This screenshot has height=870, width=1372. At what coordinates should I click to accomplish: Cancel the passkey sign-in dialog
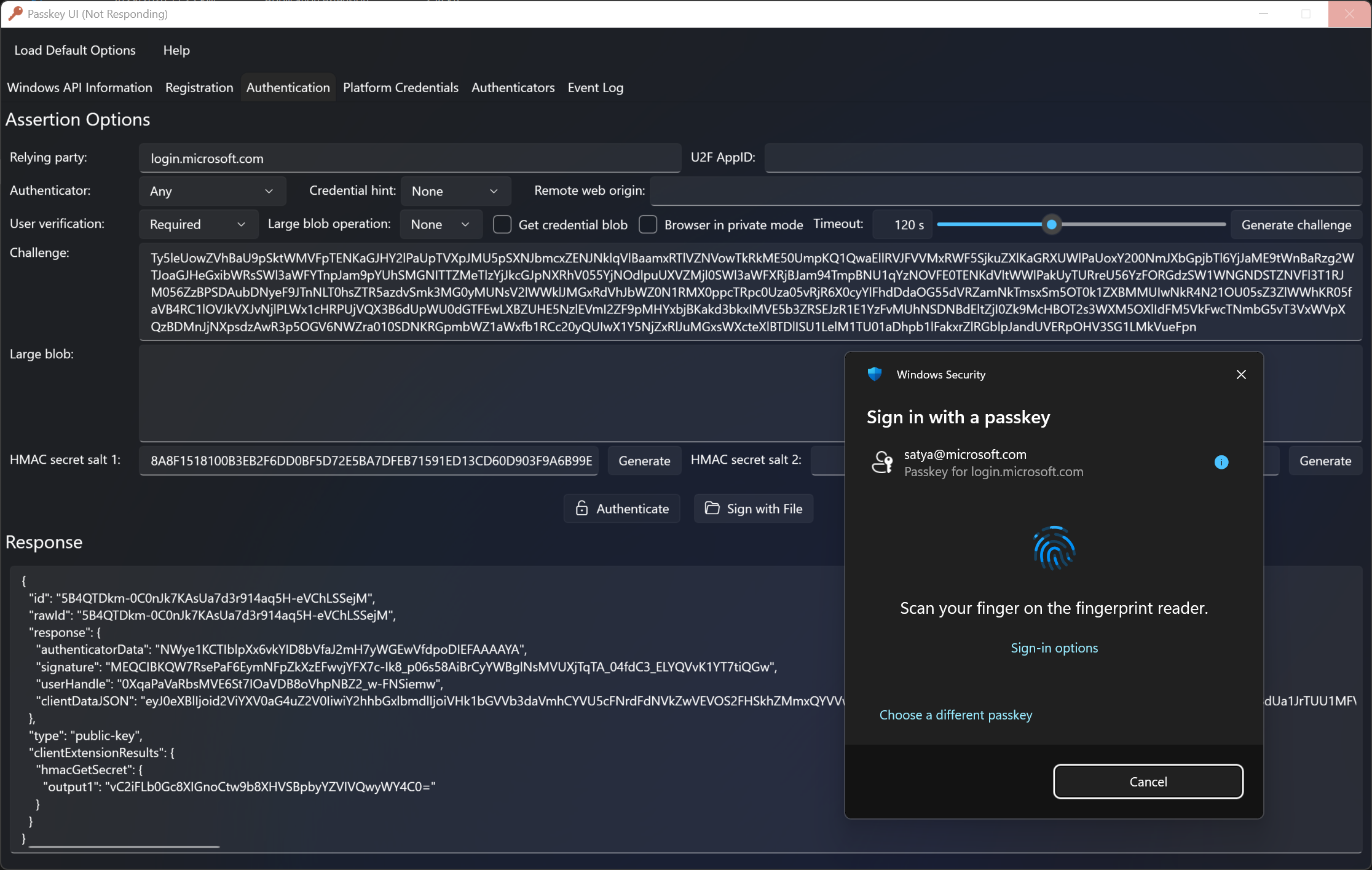1148,782
